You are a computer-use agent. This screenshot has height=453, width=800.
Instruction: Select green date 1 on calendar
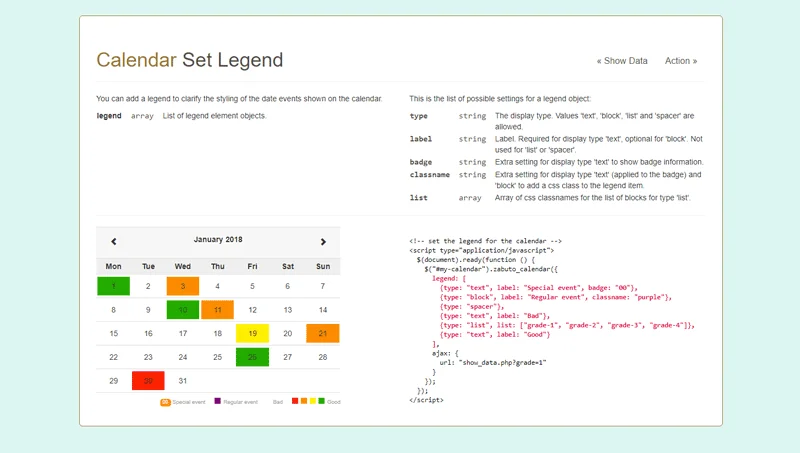[x=113, y=286]
